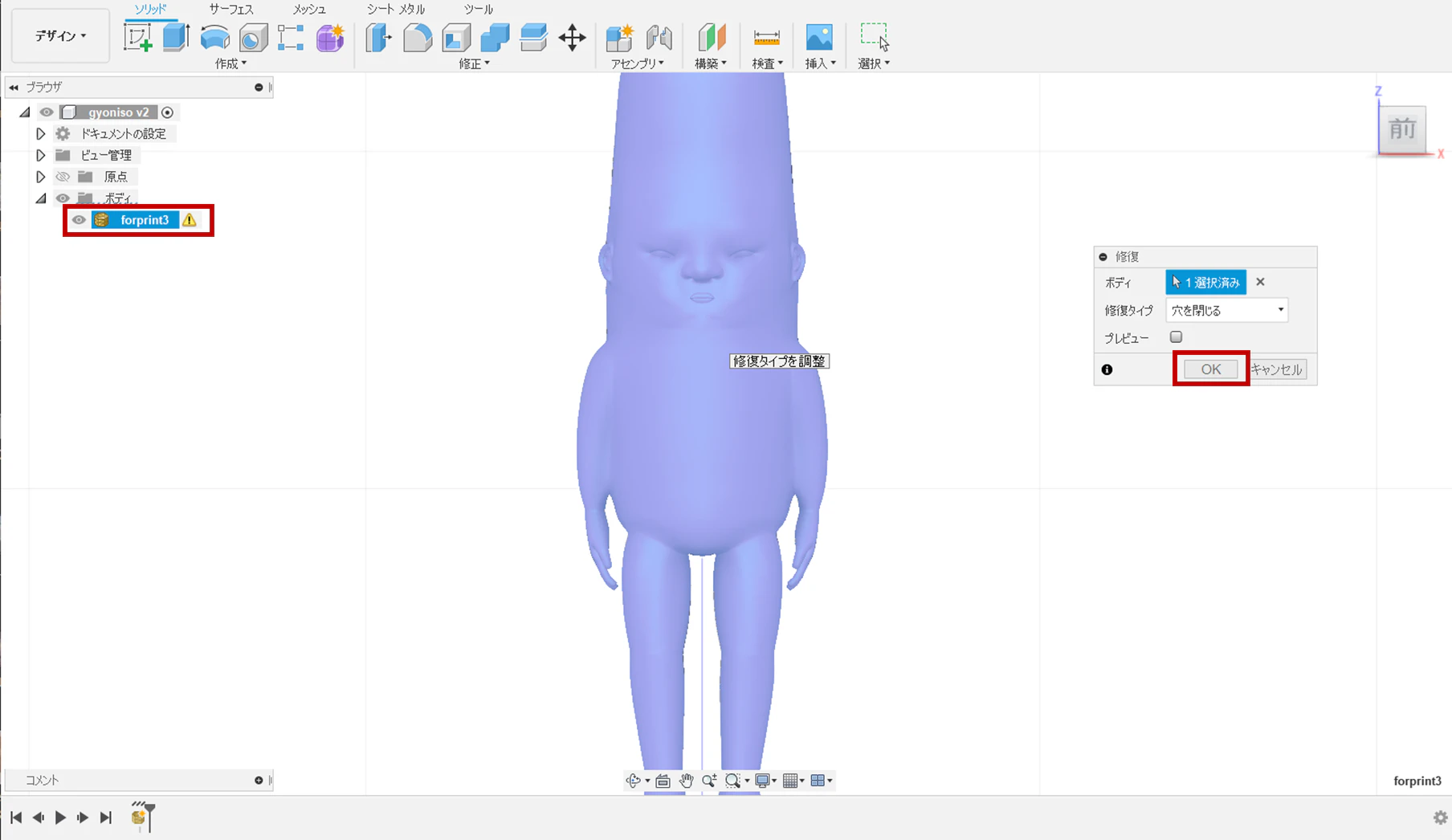Select the Pan hand tool
This screenshot has height=840, width=1452.
click(x=686, y=781)
